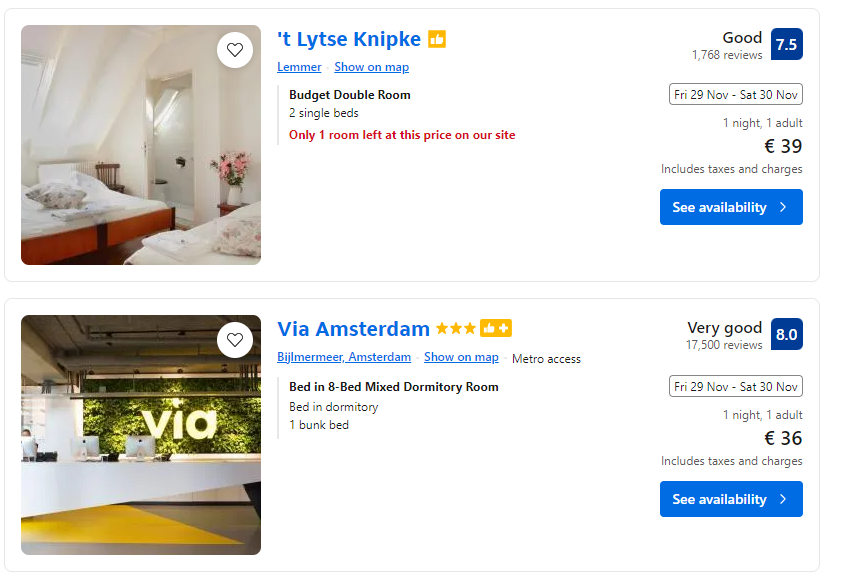This screenshot has width=851, height=583.
Task: Click Via Amsterdam preferred plus badge
Action: tap(496, 329)
